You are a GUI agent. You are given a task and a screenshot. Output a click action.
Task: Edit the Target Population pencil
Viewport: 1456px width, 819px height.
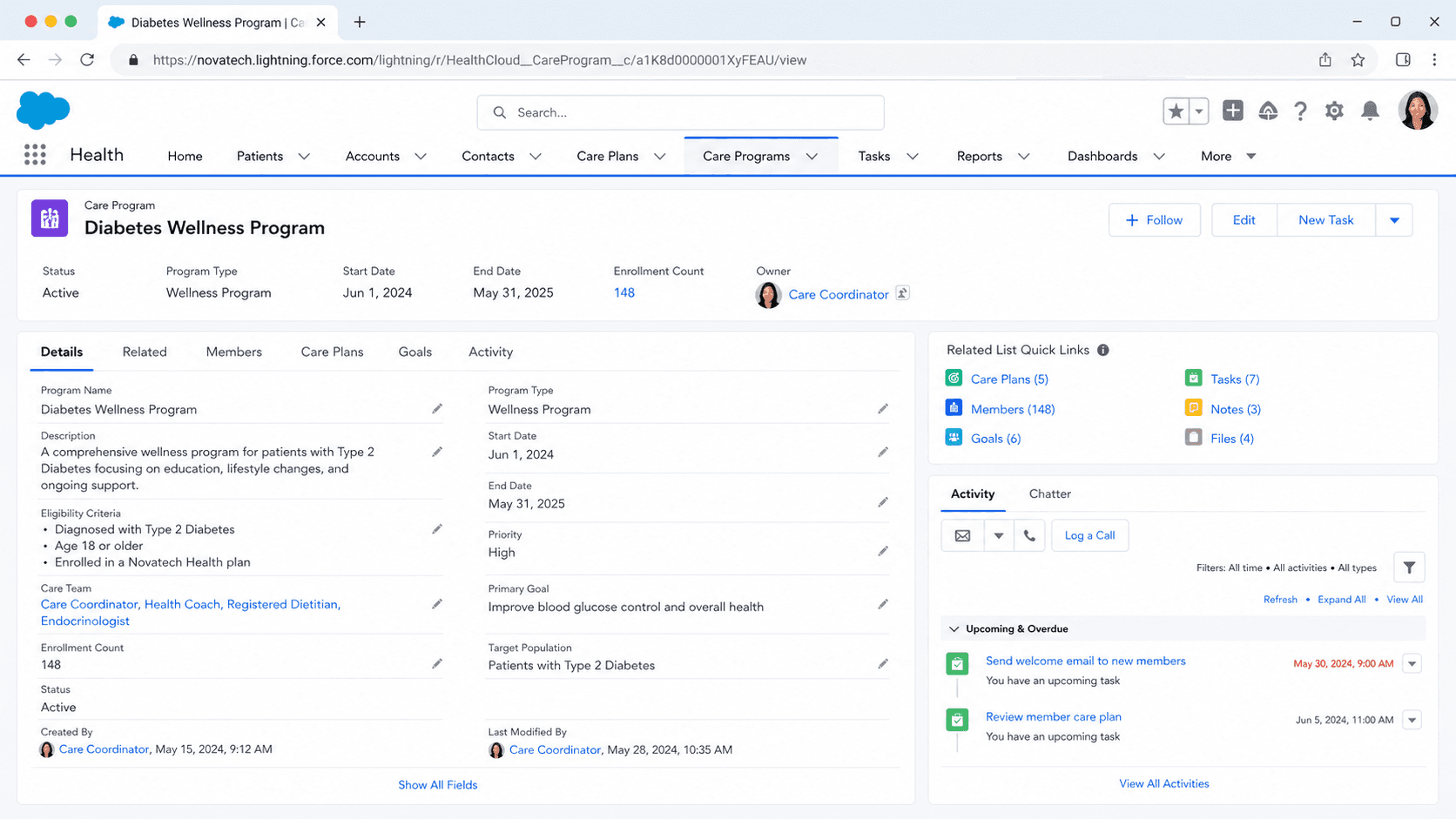pyautogui.click(x=883, y=664)
